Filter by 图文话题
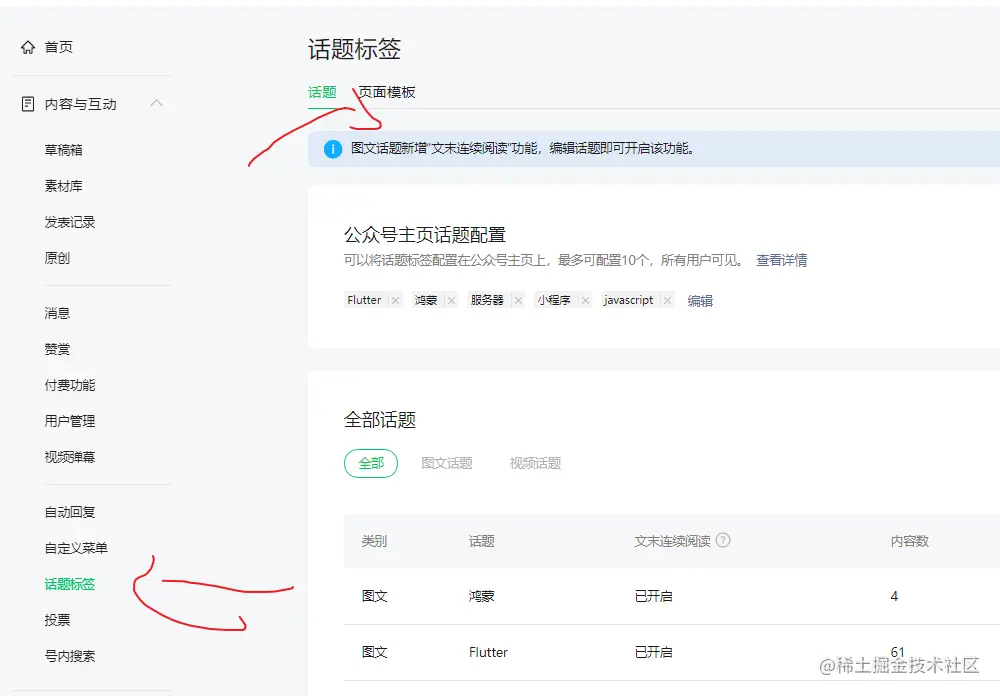This screenshot has height=696, width=1000. click(446, 463)
